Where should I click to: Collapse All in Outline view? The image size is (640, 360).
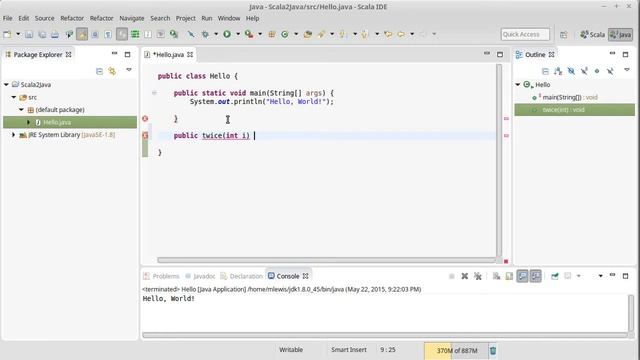coord(545,71)
